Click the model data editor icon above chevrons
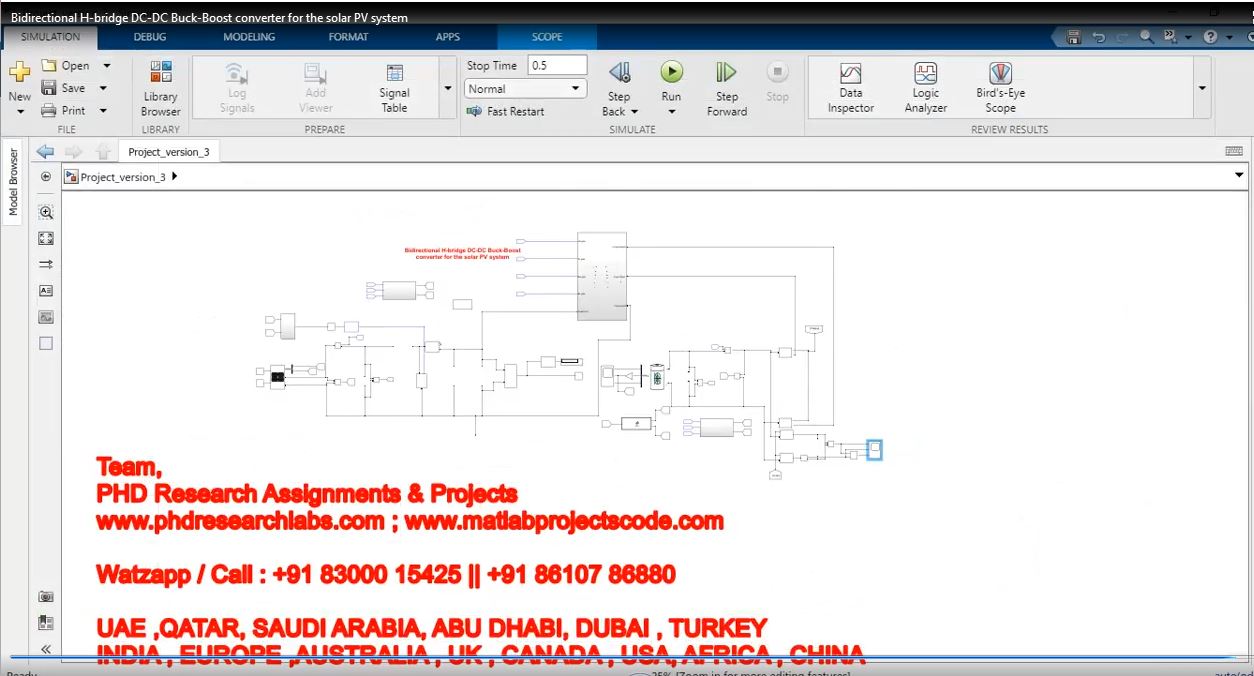The image size is (1254, 676). click(x=45, y=622)
